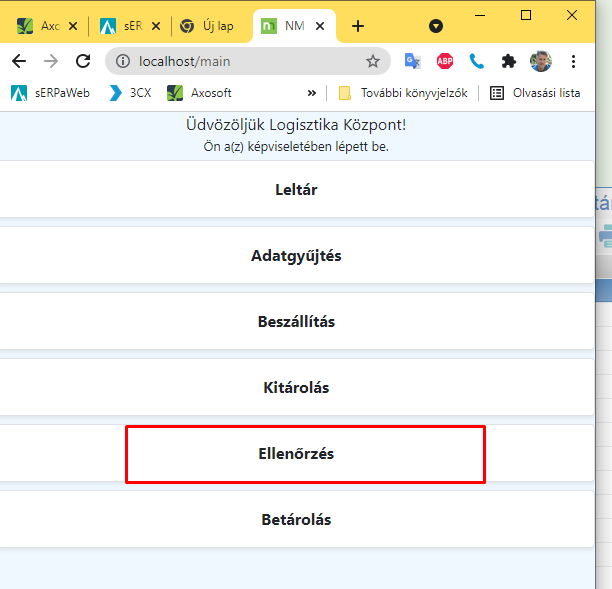Maximize the Chrome window

point(526,16)
